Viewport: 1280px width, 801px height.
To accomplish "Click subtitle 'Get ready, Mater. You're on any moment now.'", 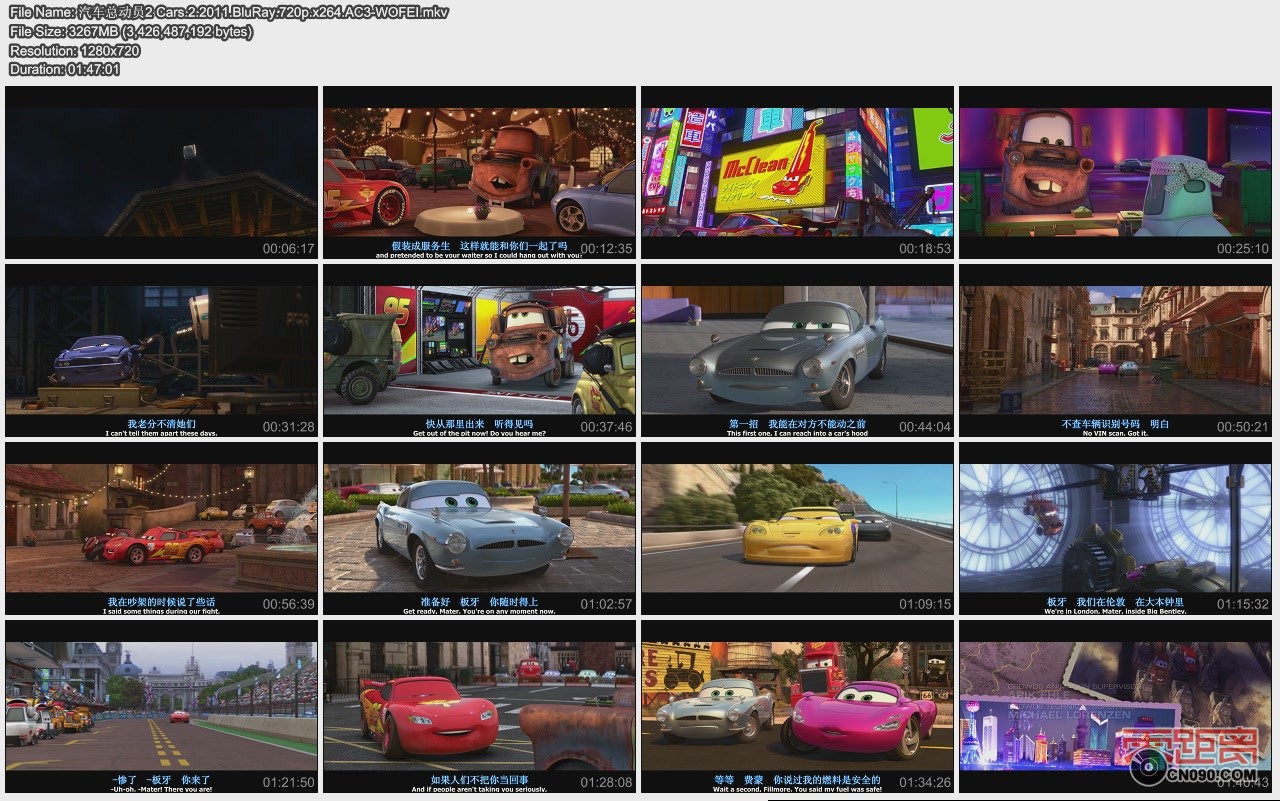I will pos(479,612).
